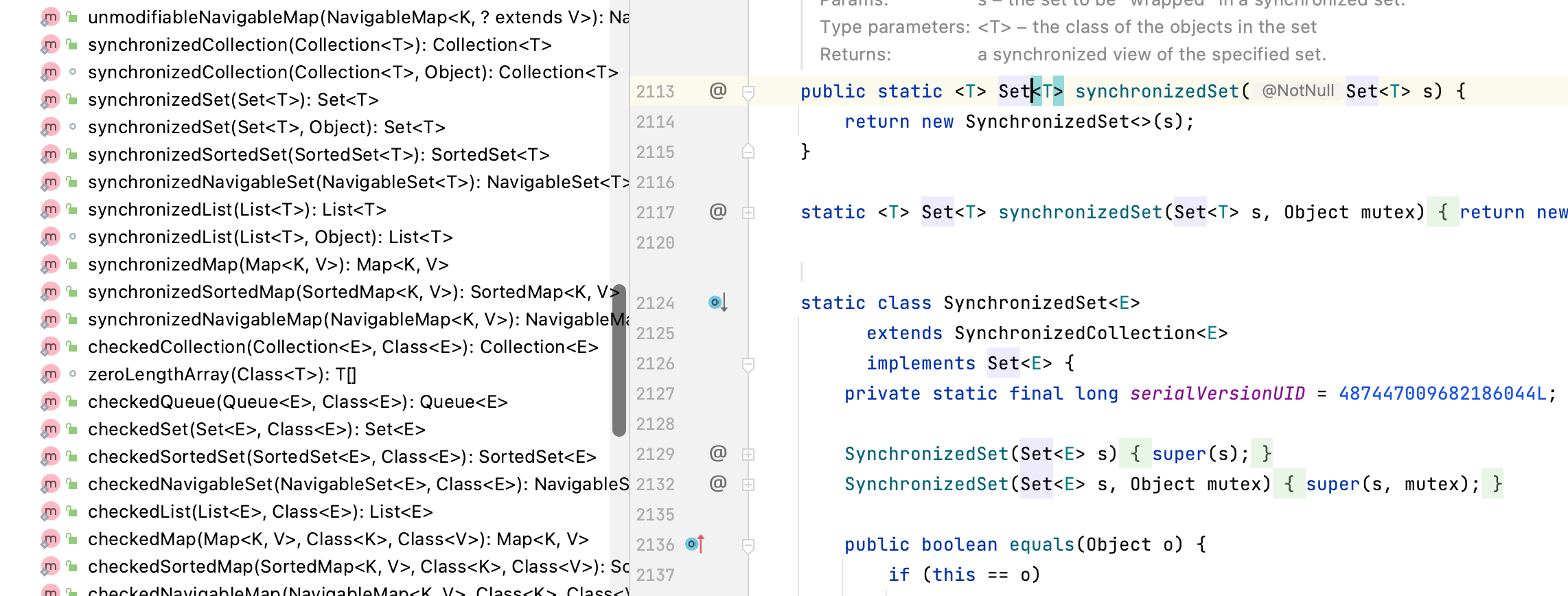Expand the folded constructor on line 2129
The width and height of the screenshot is (1568, 596).
[748, 455]
